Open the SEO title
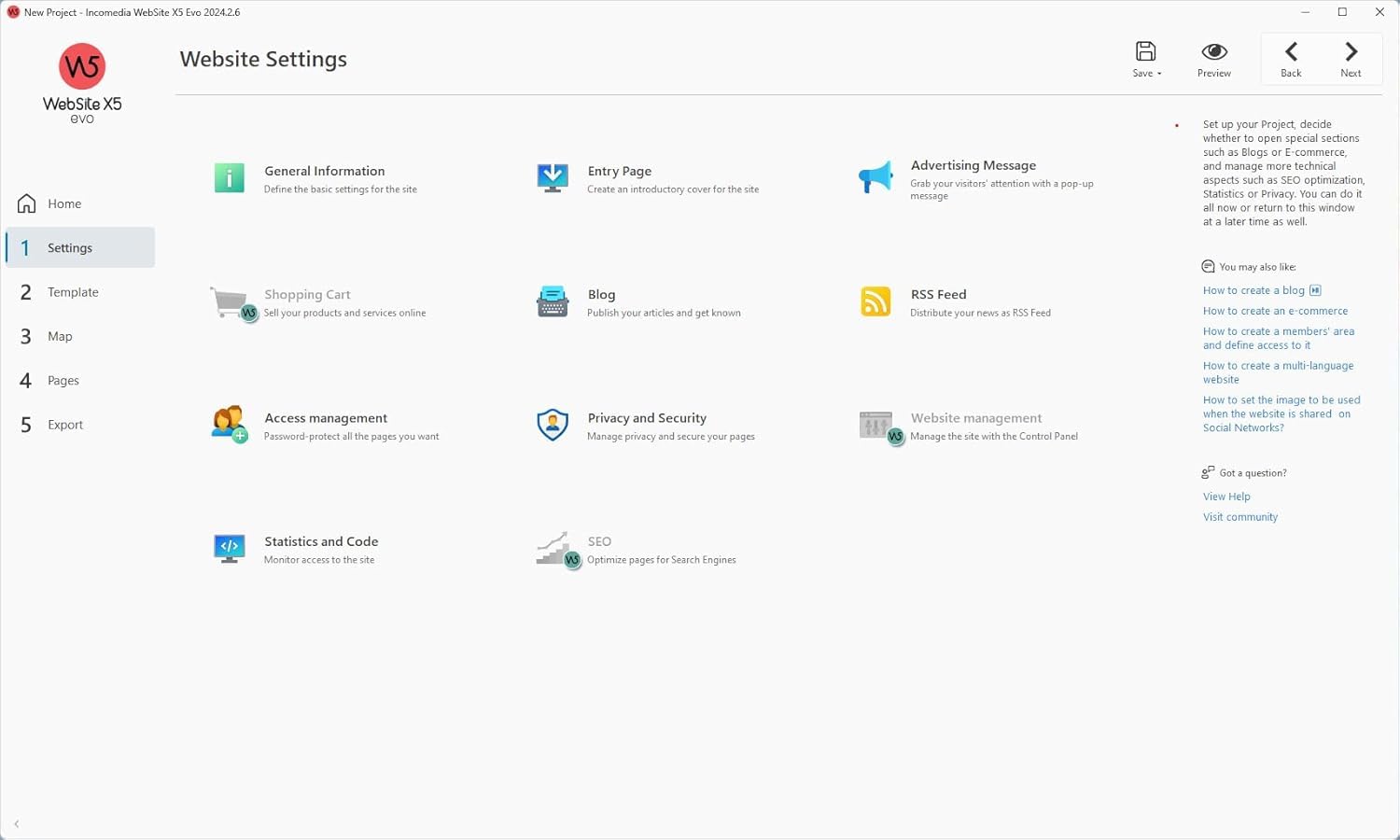Image resolution: width=1400 pixels, height=840 pixels. [599, 541]
